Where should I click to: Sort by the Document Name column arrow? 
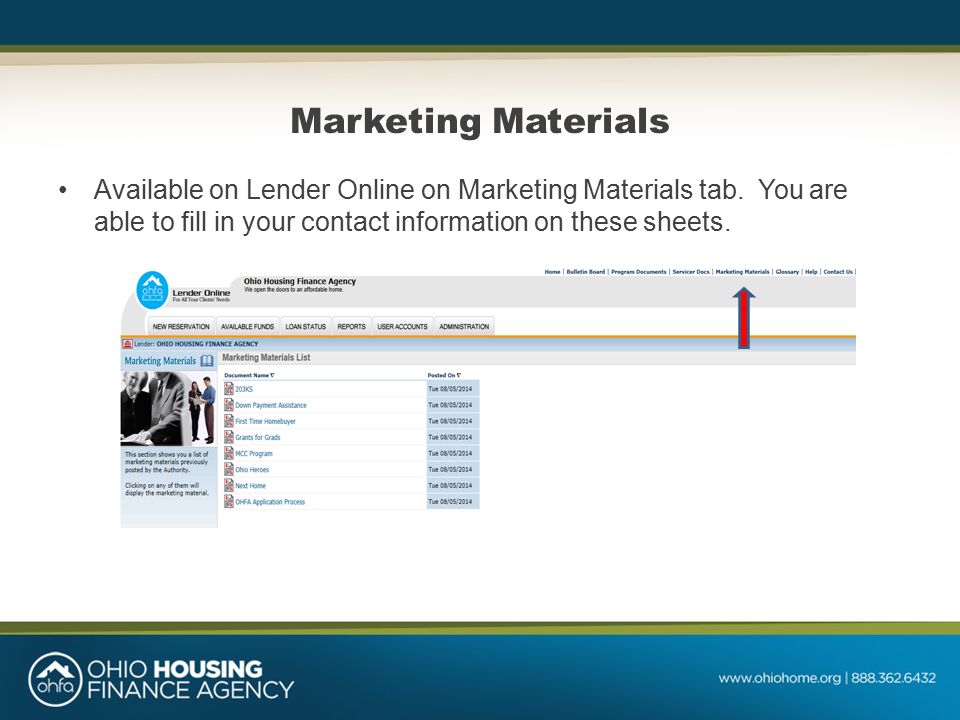click(x=272, y=375)
